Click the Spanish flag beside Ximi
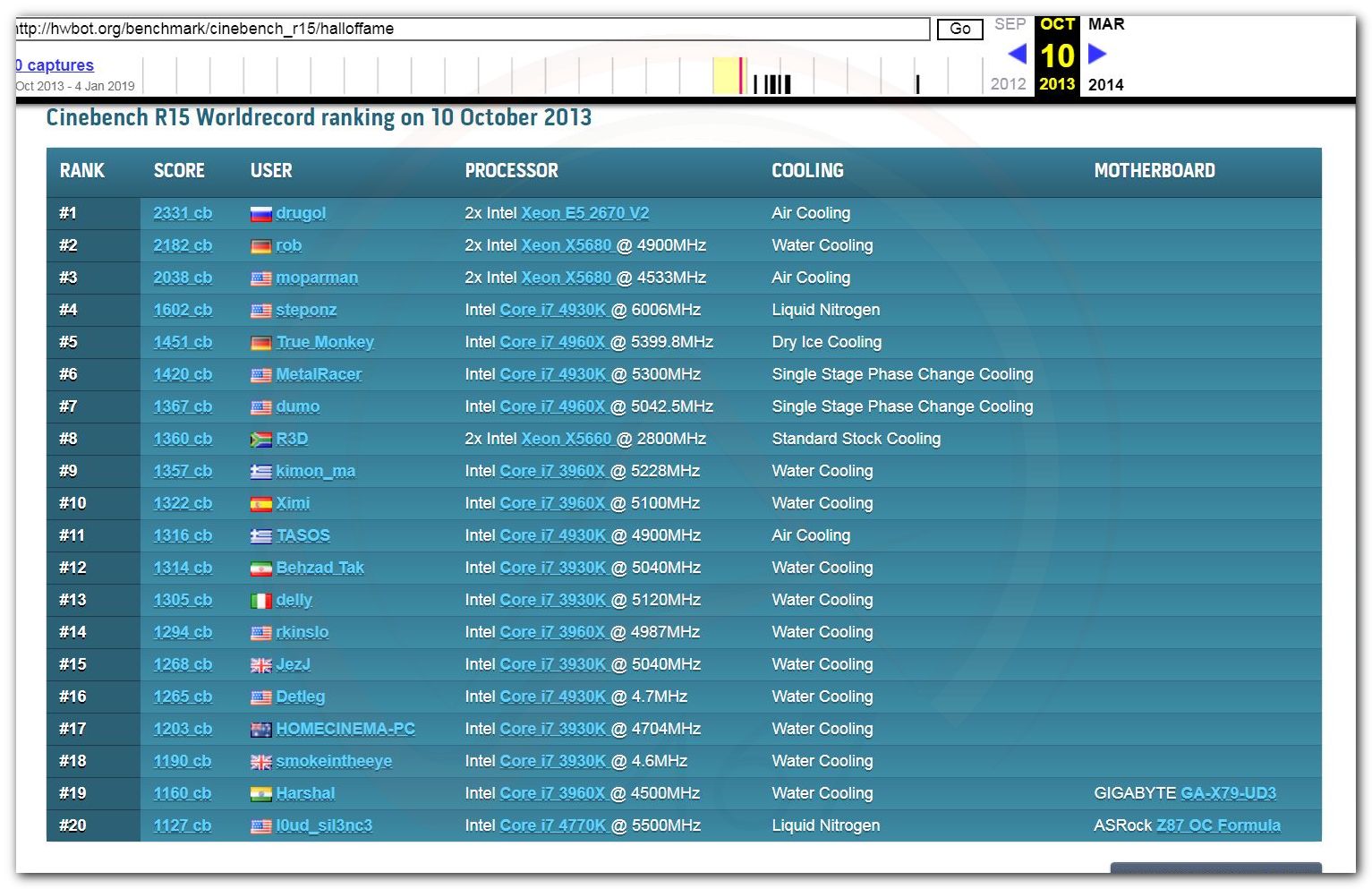This screenshot has height=889, width=1372. click(x=260, y=504)
